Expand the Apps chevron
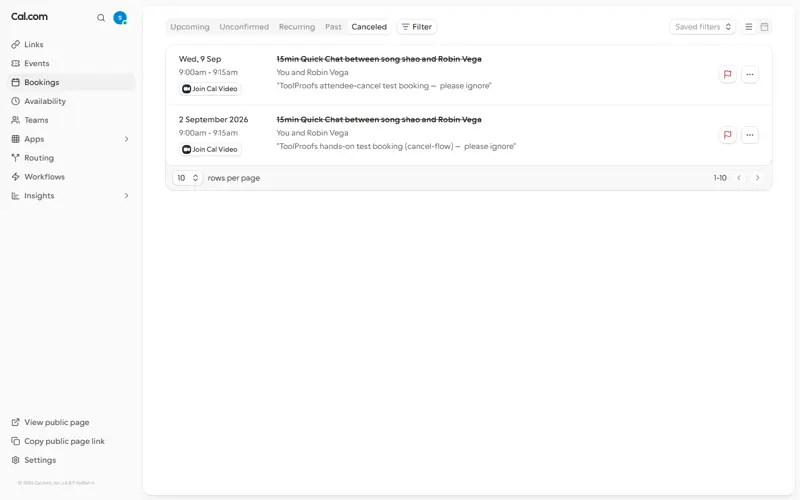 (127, 139)
